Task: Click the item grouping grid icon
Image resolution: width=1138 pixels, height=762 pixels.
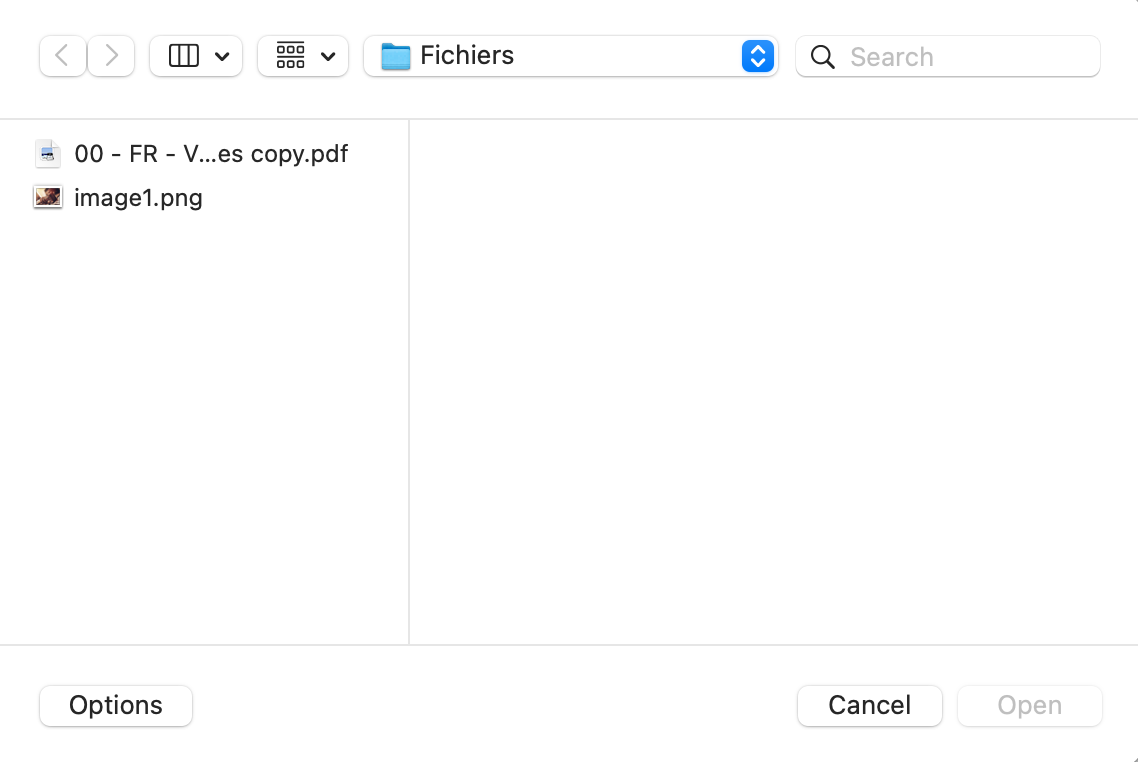Action: (x=290, y=56)
